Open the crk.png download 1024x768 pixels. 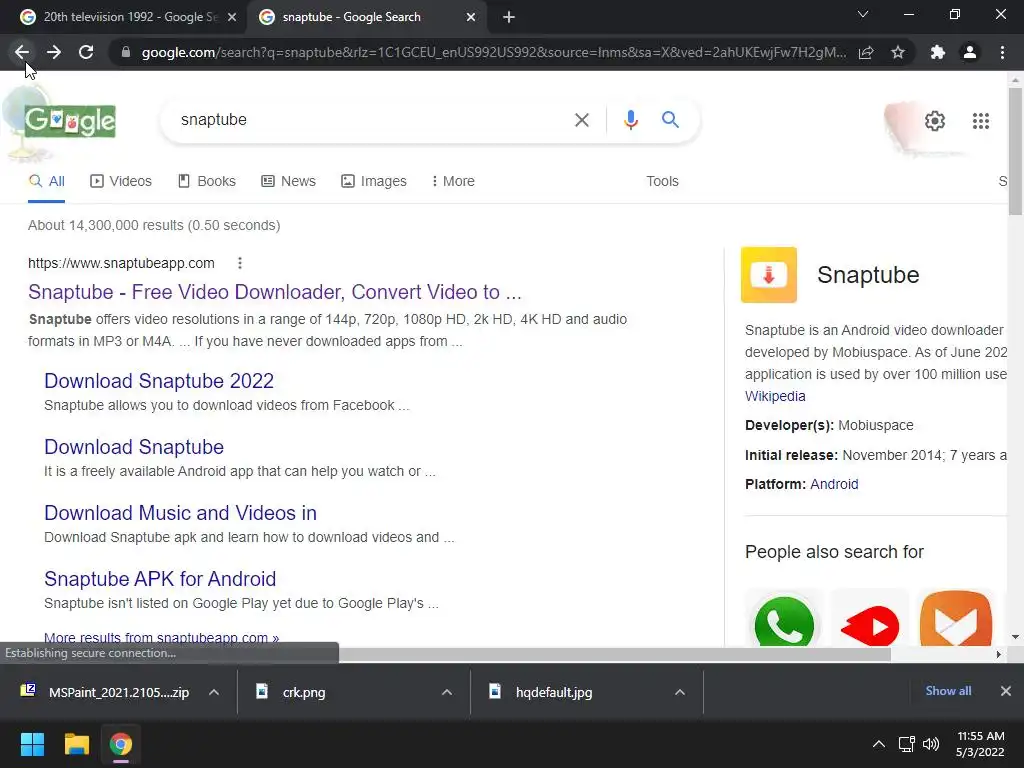coord(290,692)
